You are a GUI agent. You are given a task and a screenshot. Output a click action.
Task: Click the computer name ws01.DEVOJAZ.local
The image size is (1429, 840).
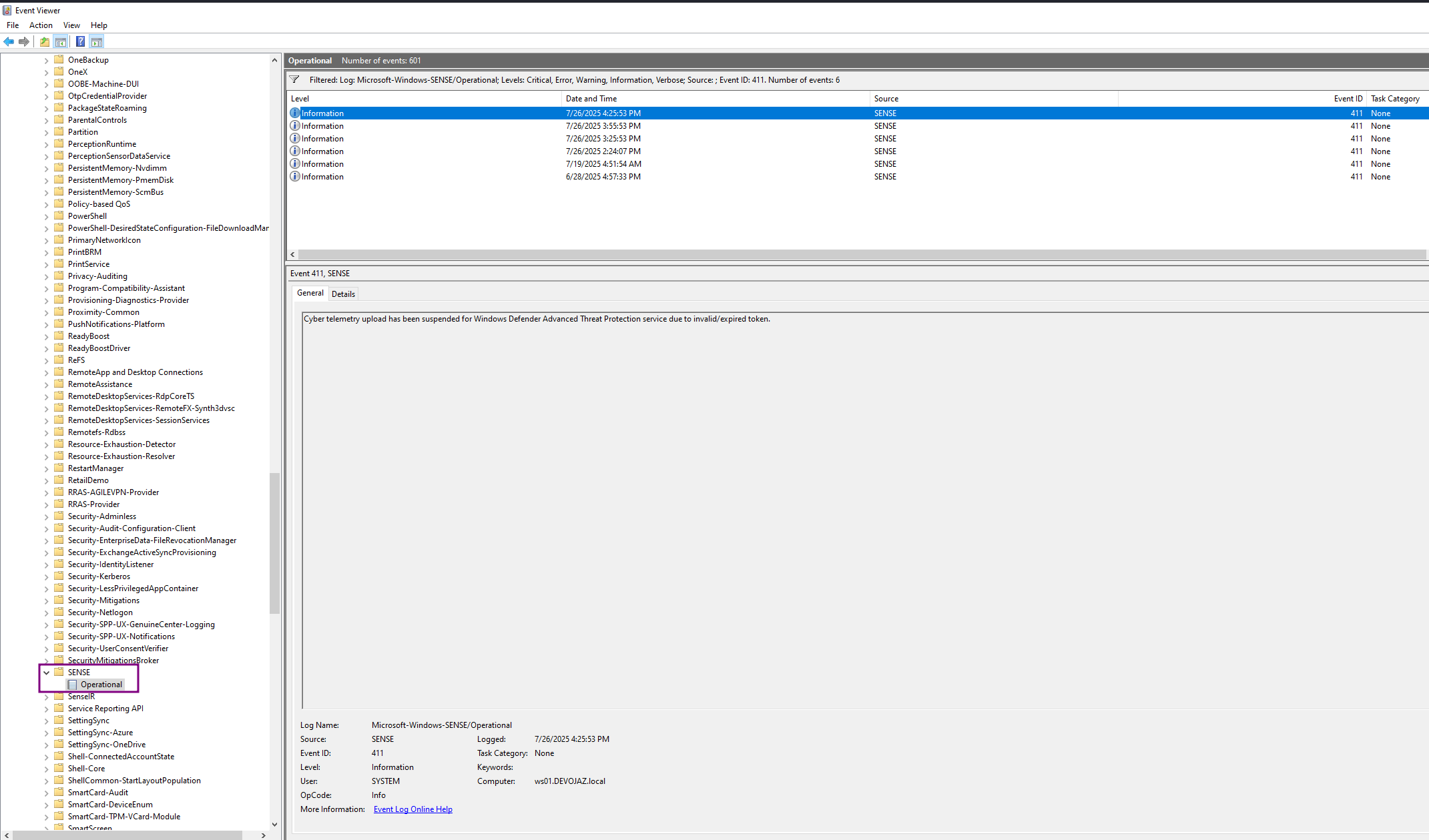click(x=569, y=781)
